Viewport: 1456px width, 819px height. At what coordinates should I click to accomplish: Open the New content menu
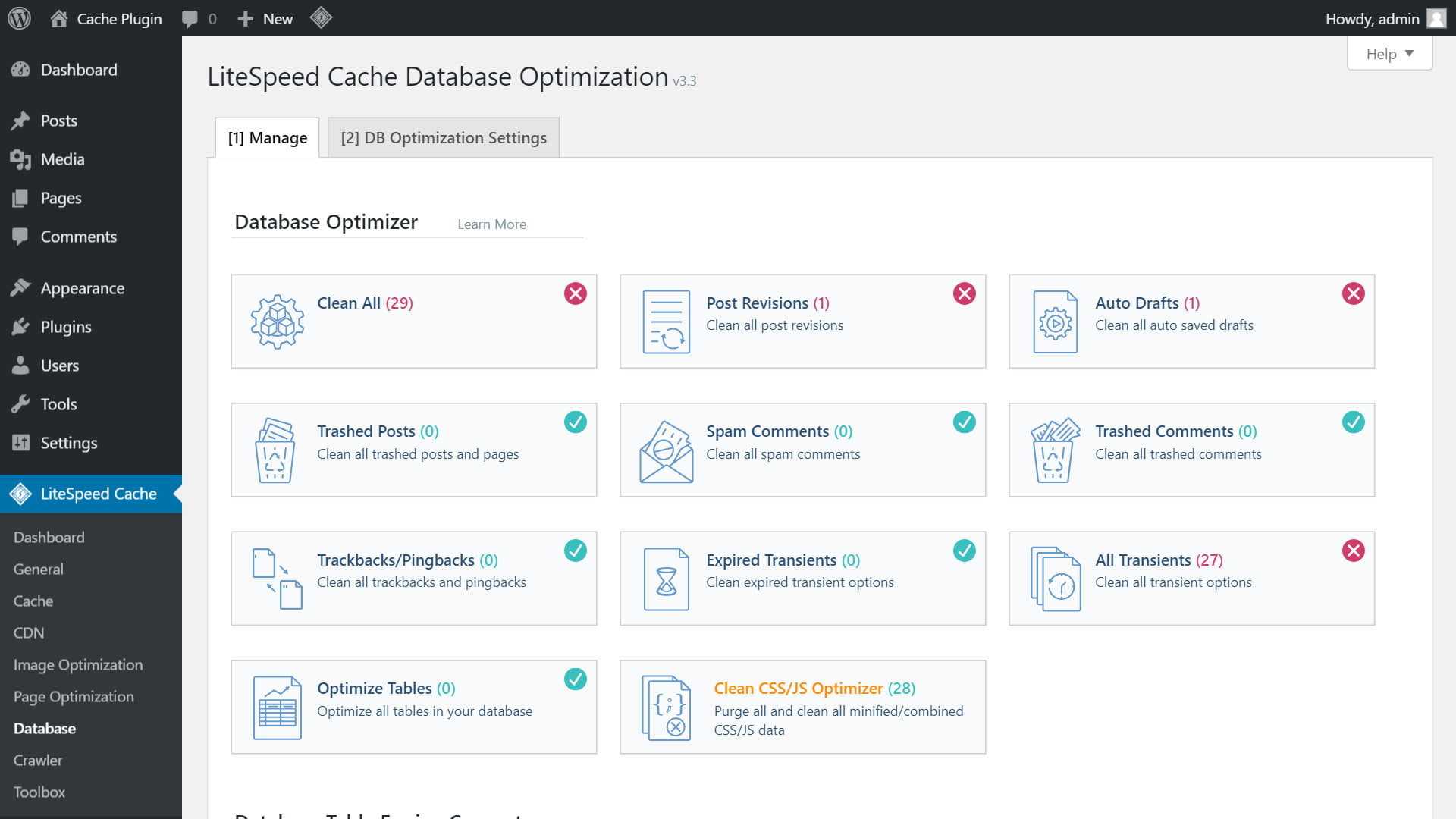click(265, 19)
